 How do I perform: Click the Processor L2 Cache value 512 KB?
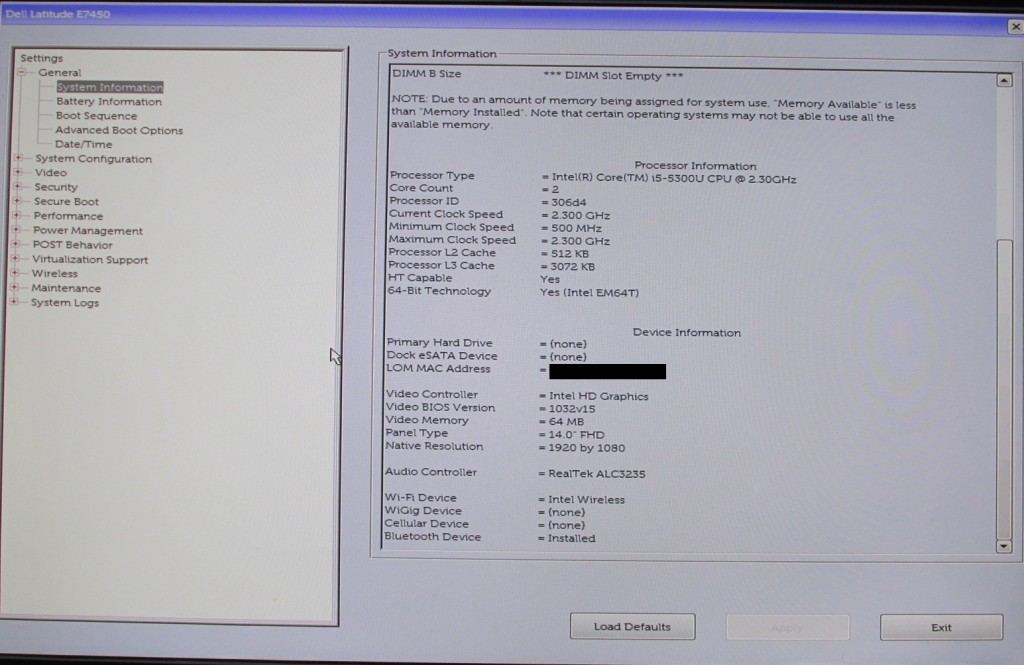point(569,253)
